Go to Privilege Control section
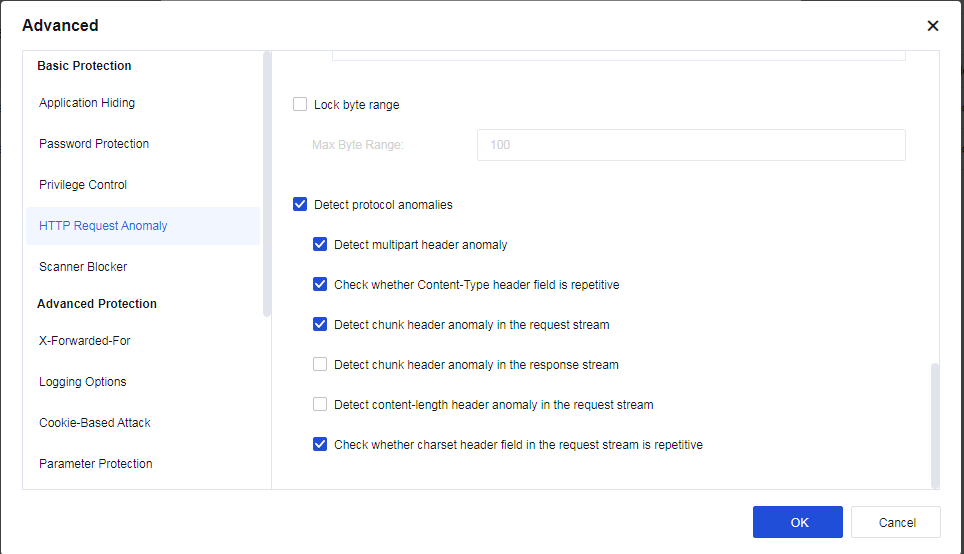The image size is (964, 554). [x=83, y=185]
